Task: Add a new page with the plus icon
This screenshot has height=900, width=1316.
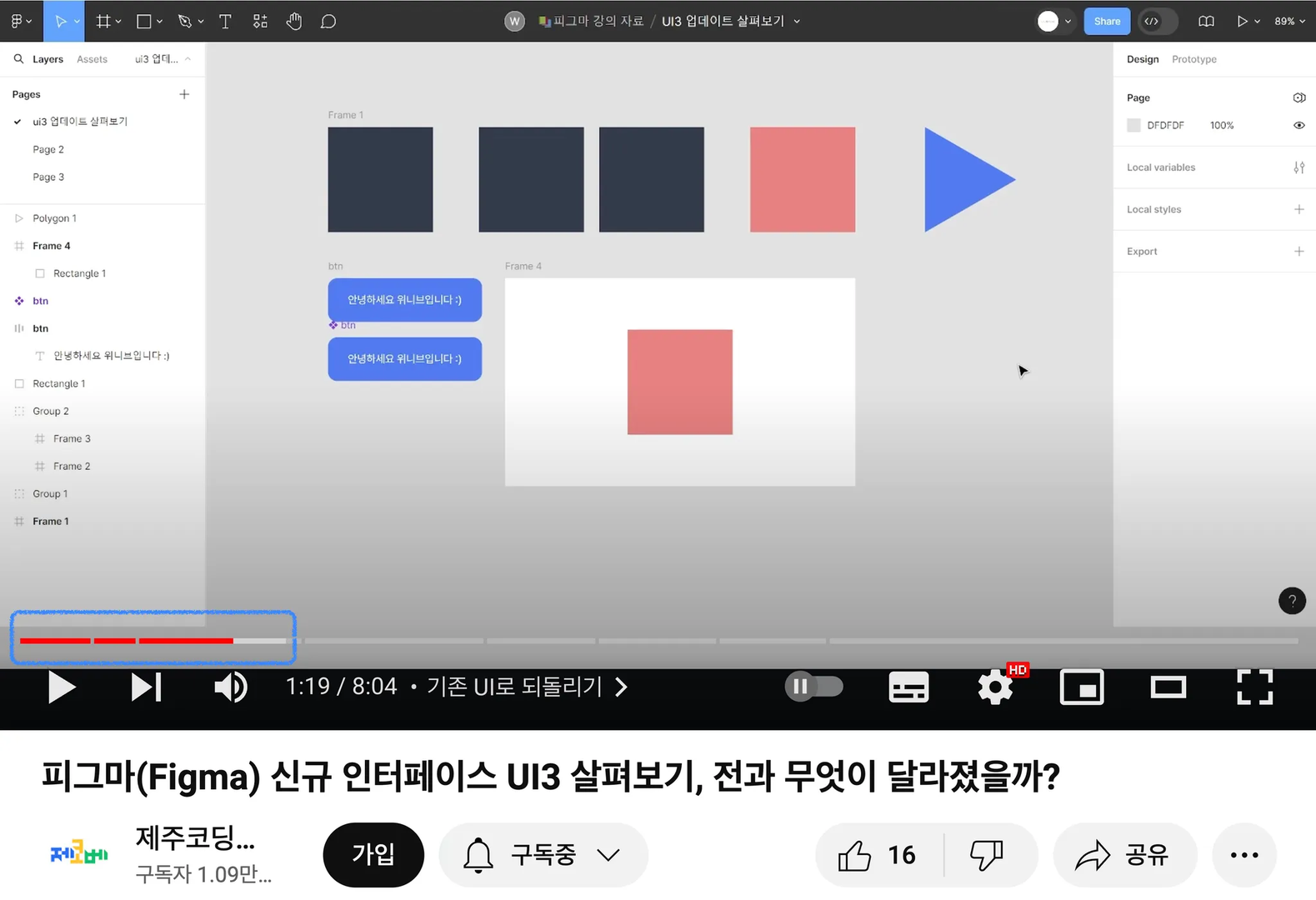Action: [184, 94]
